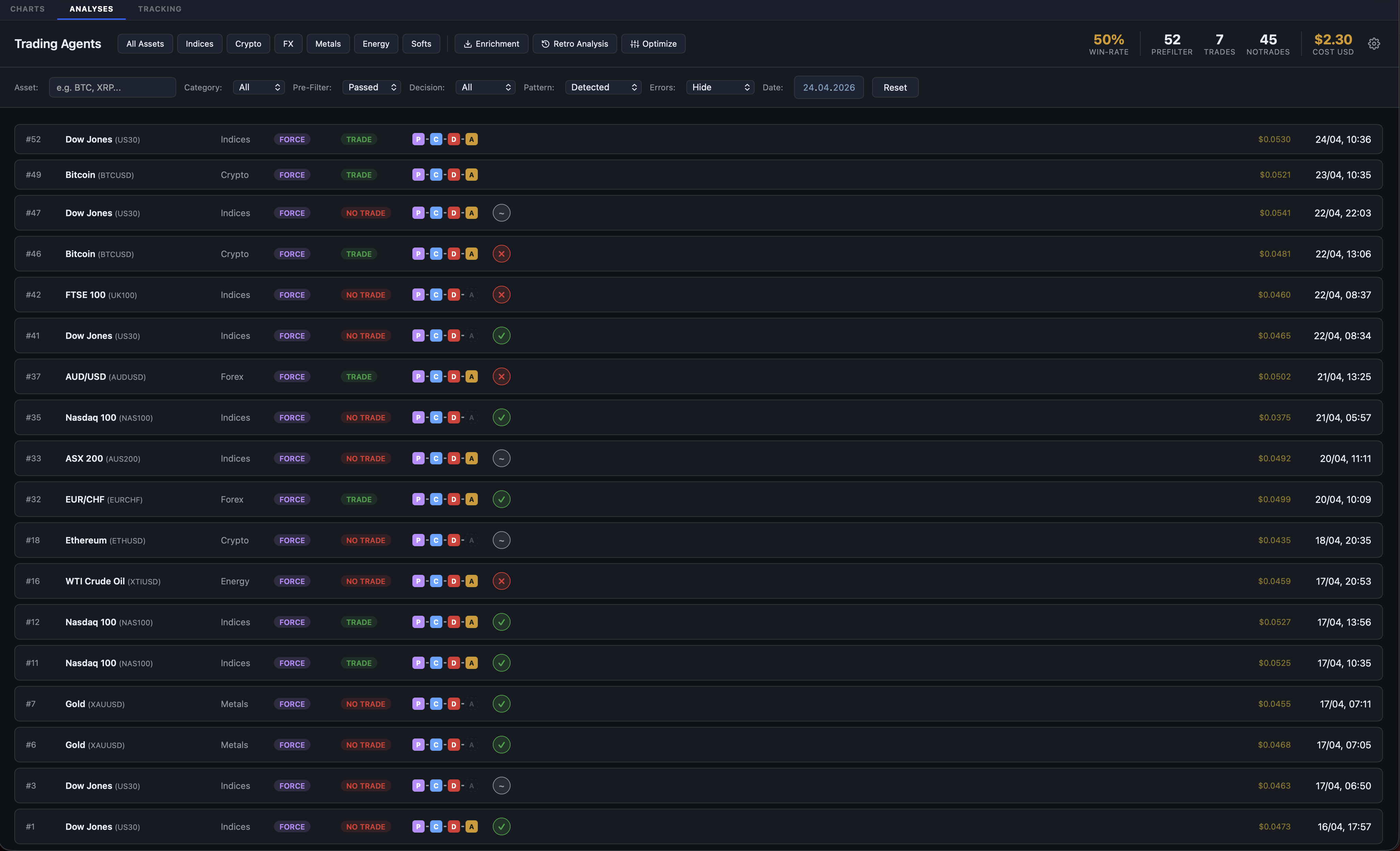Switch to the Charts tab
This screenshot has height=851, width=1400.
27,9
